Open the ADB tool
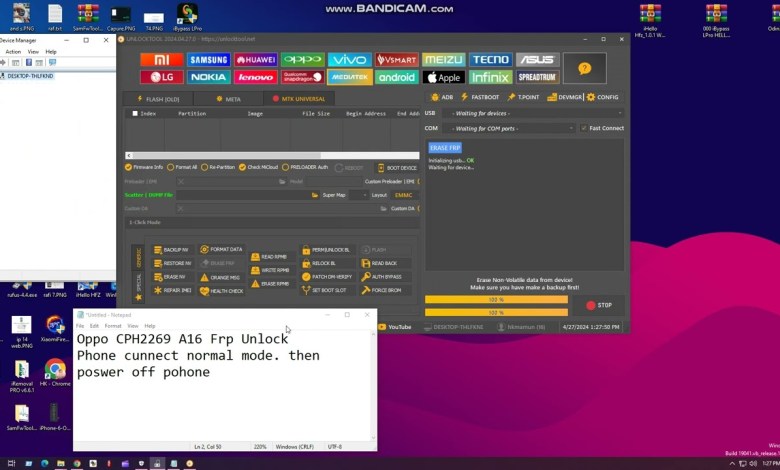Image resolution: width=780 pixels, height=470 pixels. coord(441,97)
